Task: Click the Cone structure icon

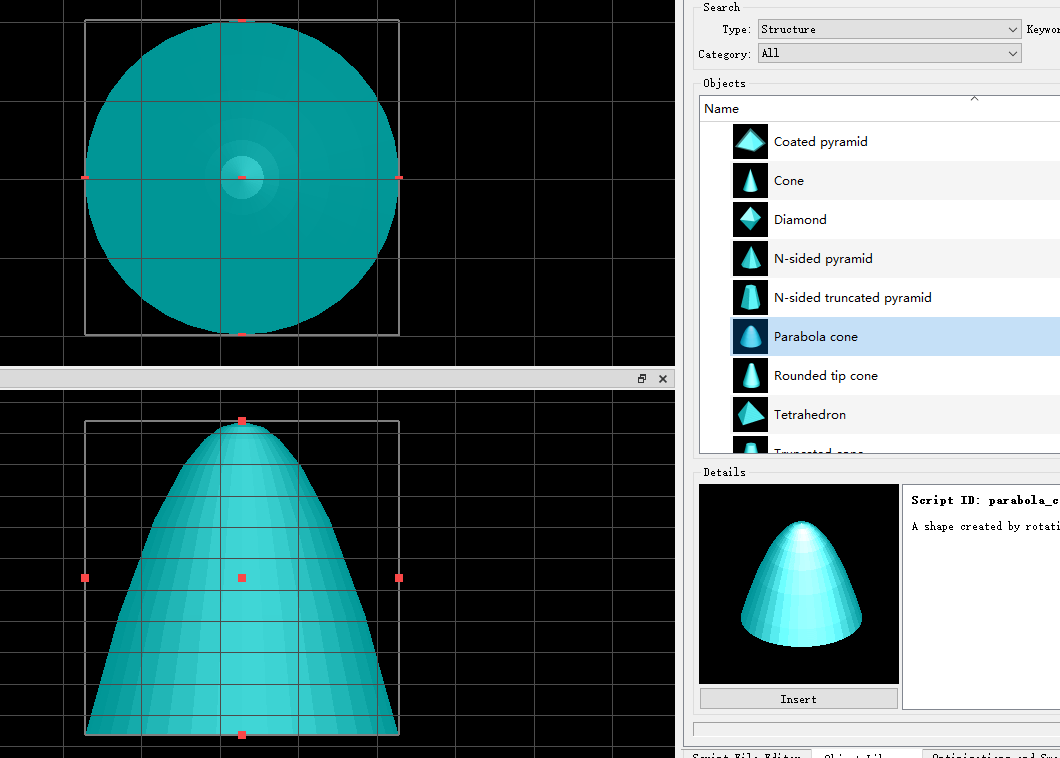Action: (750, 181)
